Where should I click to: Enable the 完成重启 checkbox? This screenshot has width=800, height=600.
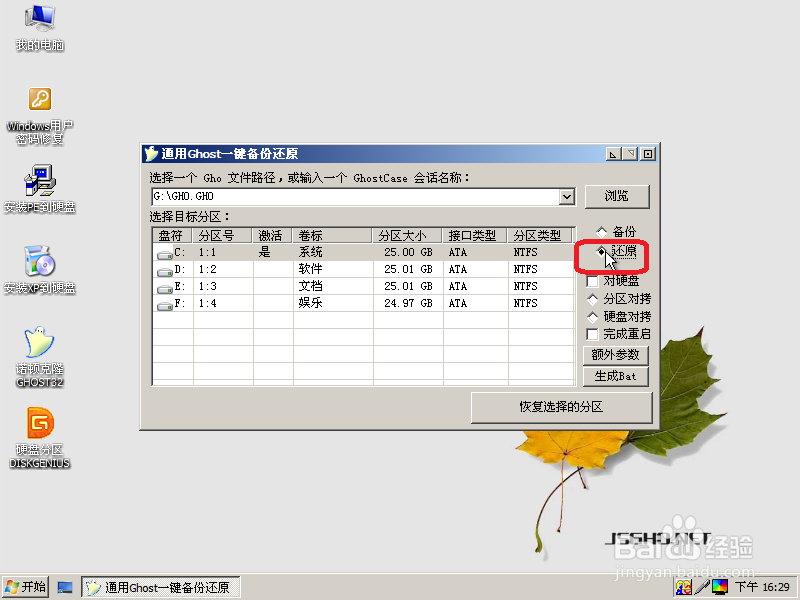(619, 334)
